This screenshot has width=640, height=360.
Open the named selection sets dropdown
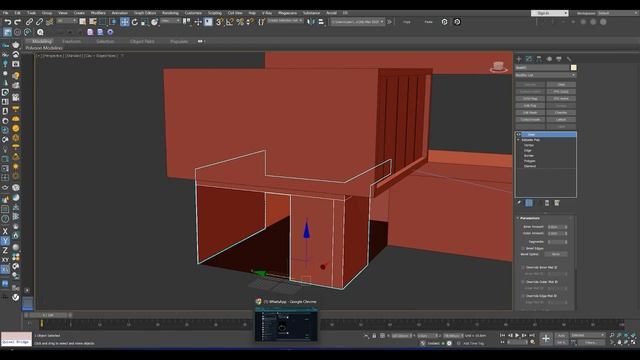285,20
